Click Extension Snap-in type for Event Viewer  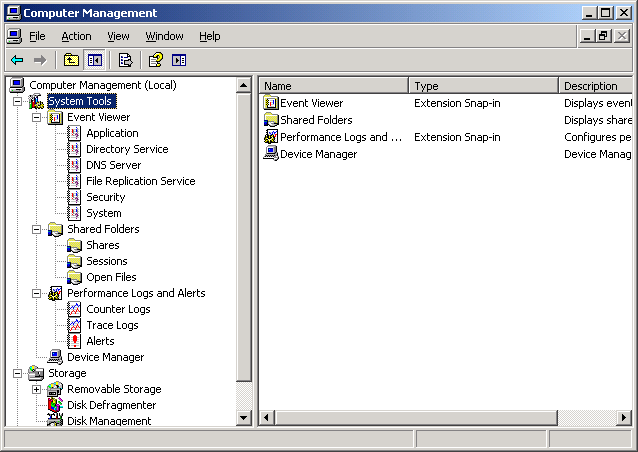457,103
